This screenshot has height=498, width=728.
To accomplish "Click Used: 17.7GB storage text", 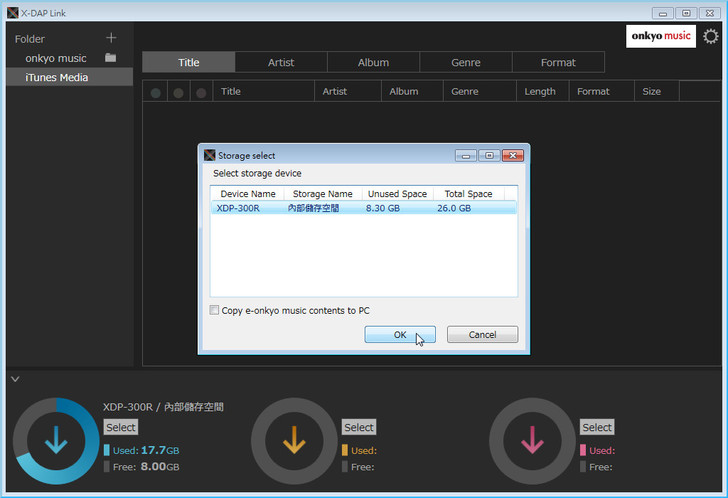I will [x=146, y=450].
